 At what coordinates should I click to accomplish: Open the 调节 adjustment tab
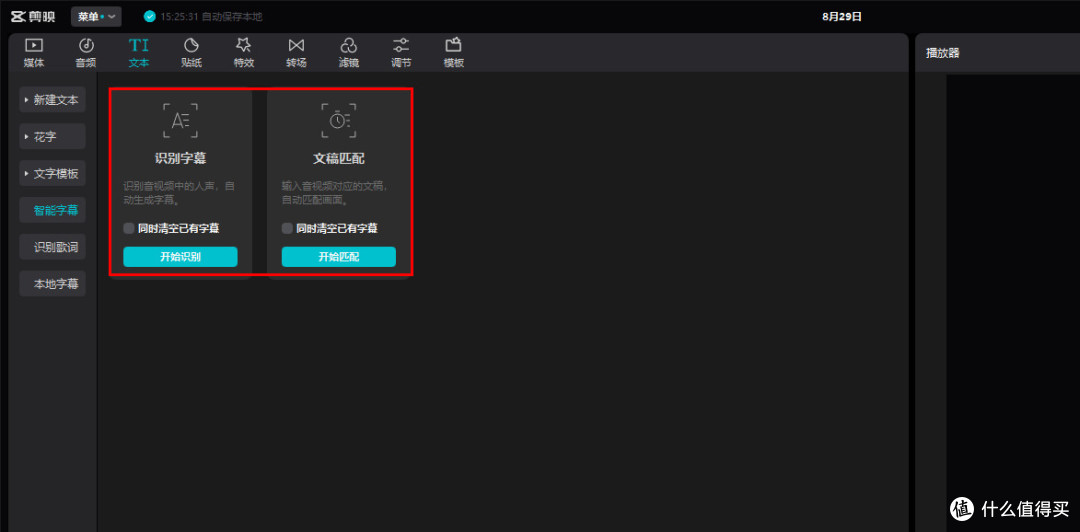401,53
